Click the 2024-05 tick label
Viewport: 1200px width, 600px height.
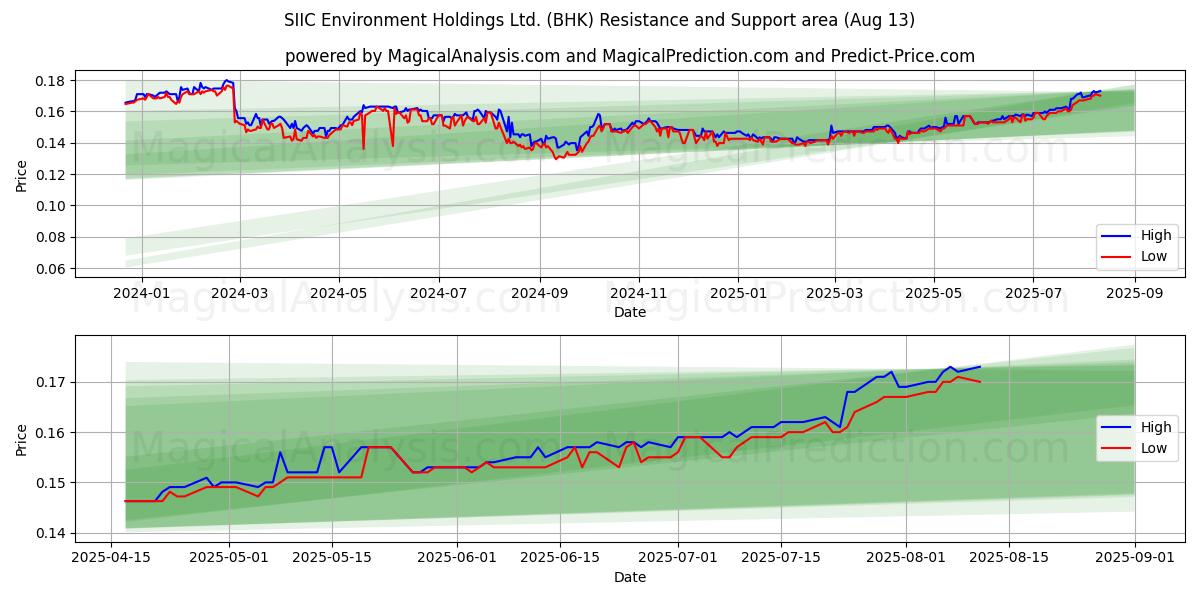[339, 293]
